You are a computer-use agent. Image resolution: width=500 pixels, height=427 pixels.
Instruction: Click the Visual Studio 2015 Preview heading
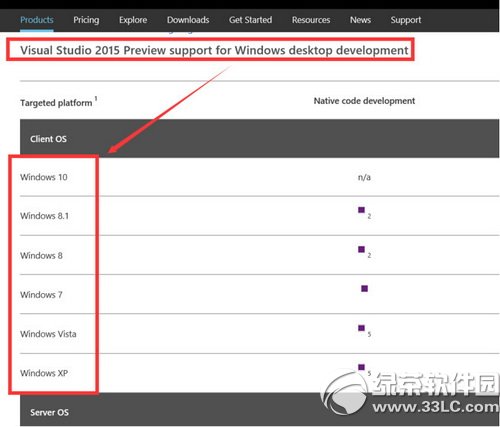(214, 50)
